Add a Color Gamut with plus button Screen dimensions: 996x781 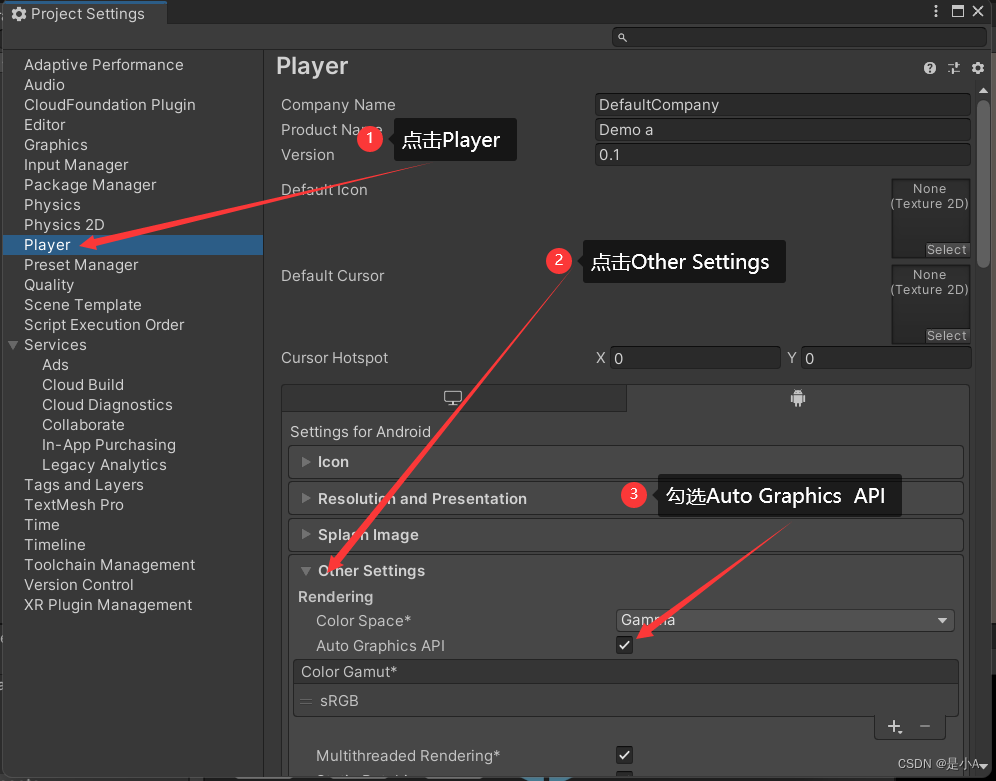pyautogui.click(x=894, y=726)
